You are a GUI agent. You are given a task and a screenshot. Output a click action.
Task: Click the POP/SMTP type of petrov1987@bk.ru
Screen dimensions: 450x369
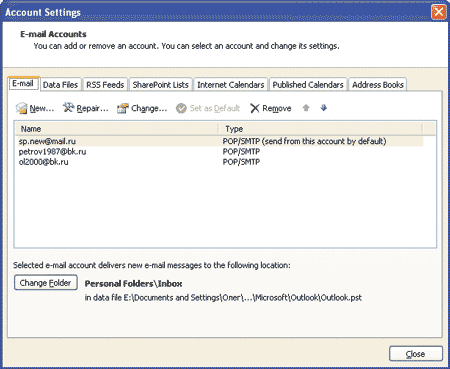click(241, 152)
